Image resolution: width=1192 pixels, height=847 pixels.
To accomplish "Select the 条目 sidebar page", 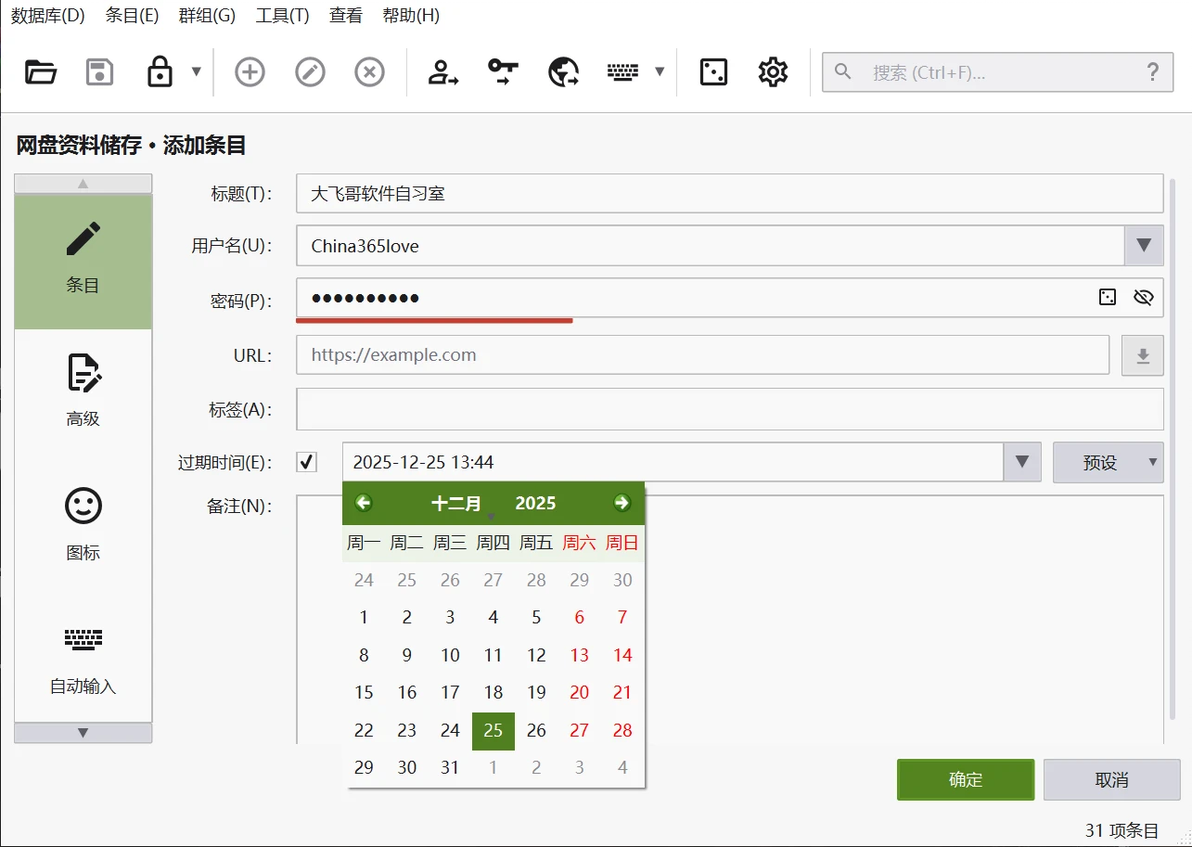I will 83,262.
